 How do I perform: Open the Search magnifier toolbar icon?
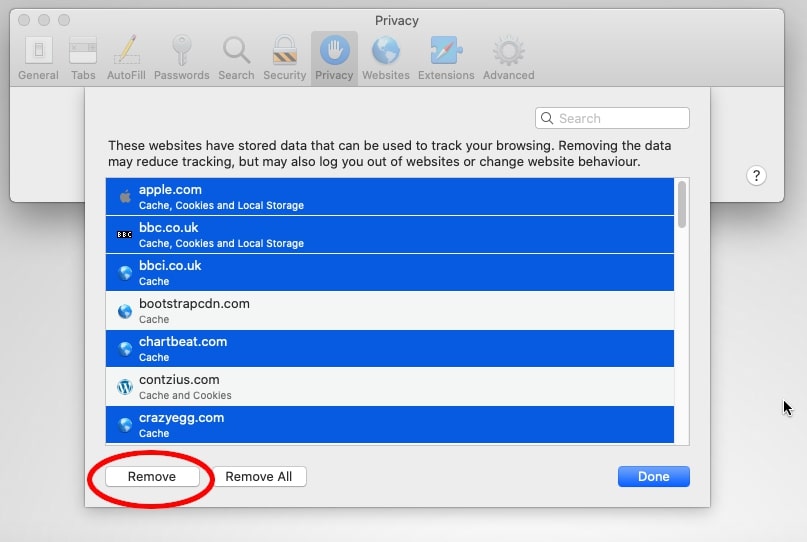pos(236,50)
